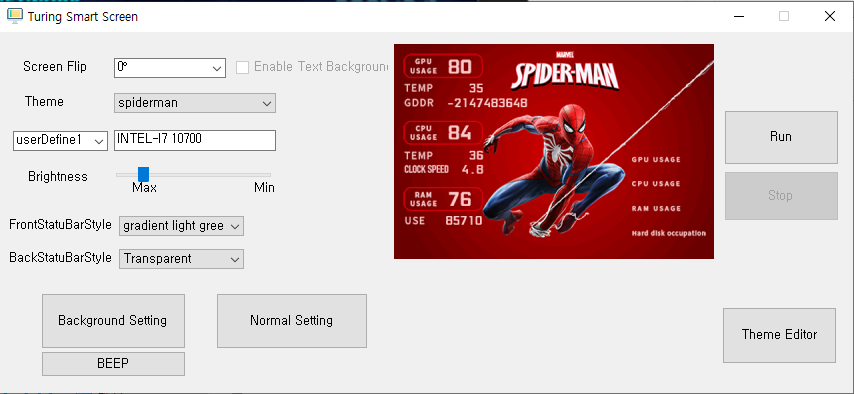This screenshot has height=394, width=854.
Task: Open the BackStatuBarStyle Transparent dropdown
Action: point(181,259)
